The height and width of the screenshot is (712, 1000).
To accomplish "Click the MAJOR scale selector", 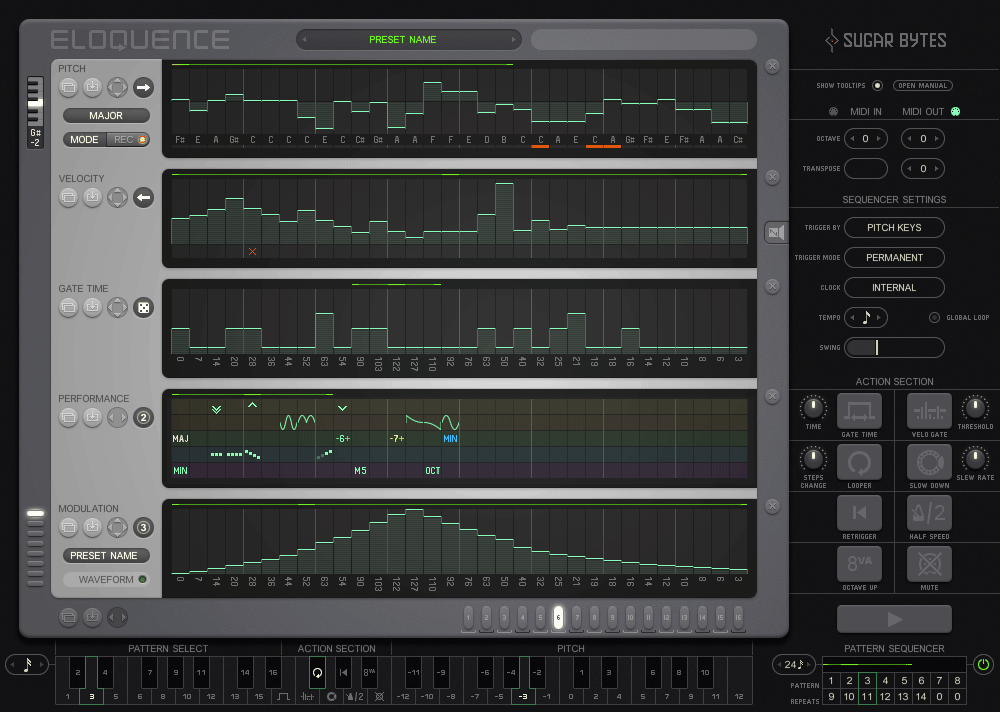I will [105, 115].
